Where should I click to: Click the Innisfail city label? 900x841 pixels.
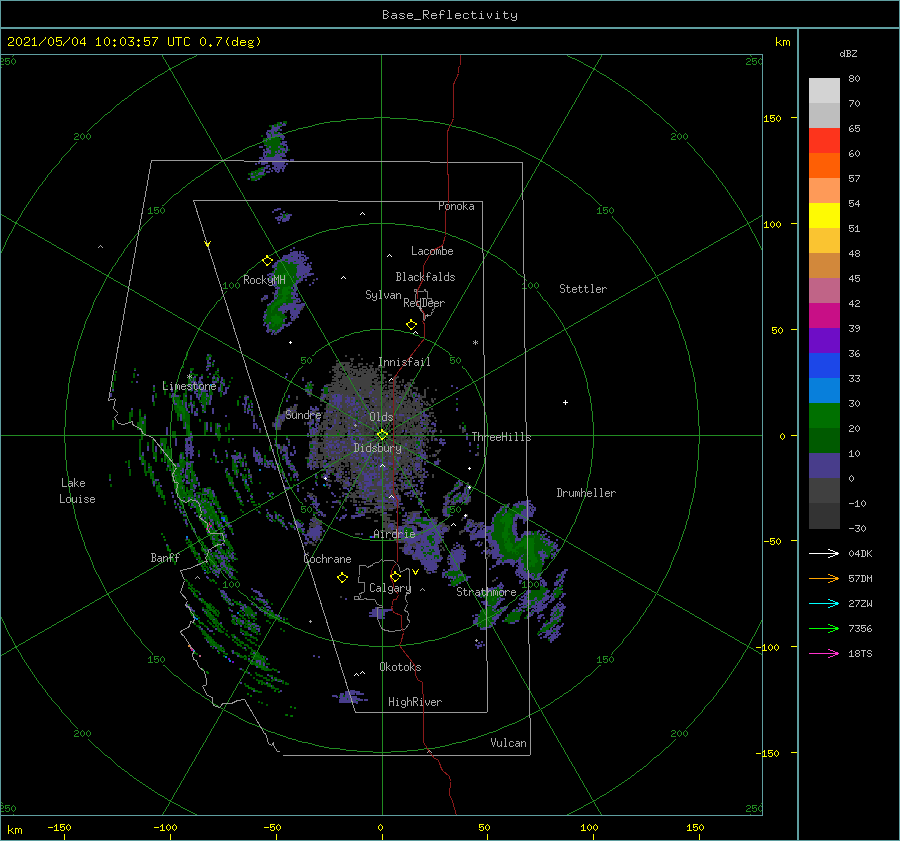[x=404, y=362]
